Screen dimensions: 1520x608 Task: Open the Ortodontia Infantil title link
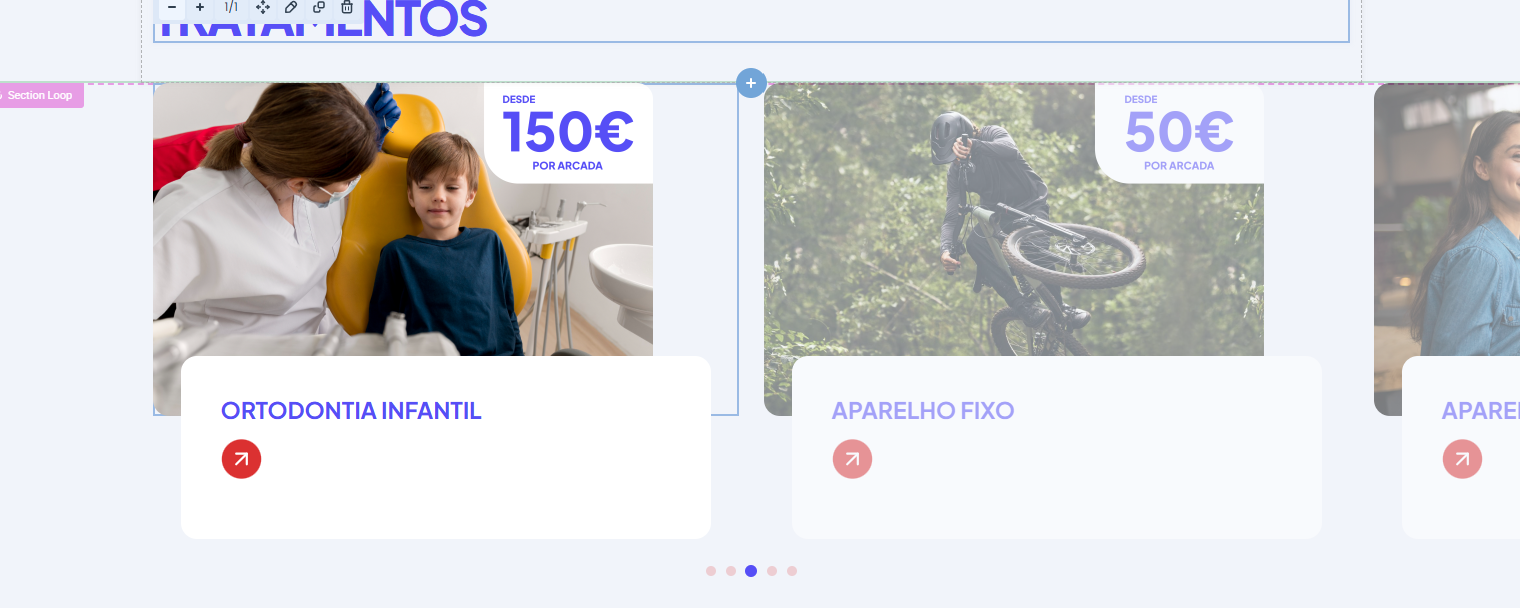[x=351, y=410]
